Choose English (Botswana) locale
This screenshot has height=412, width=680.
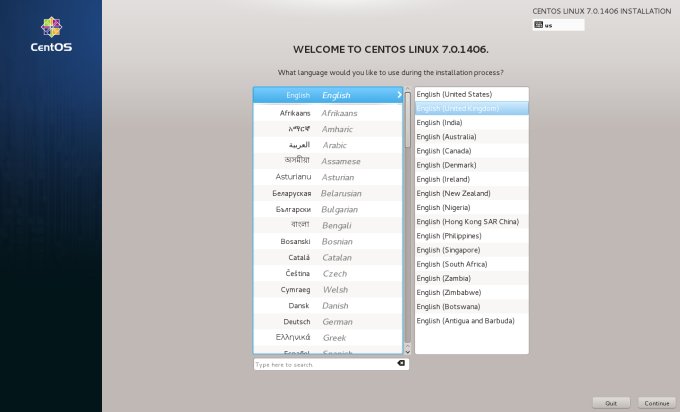(x=472, y=306)
